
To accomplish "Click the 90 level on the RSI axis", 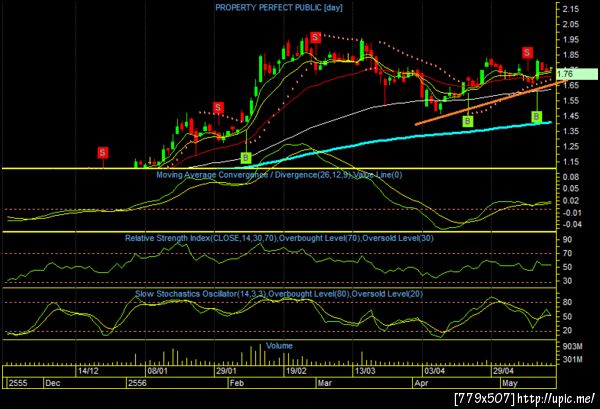I will click(x=567, y=240).
